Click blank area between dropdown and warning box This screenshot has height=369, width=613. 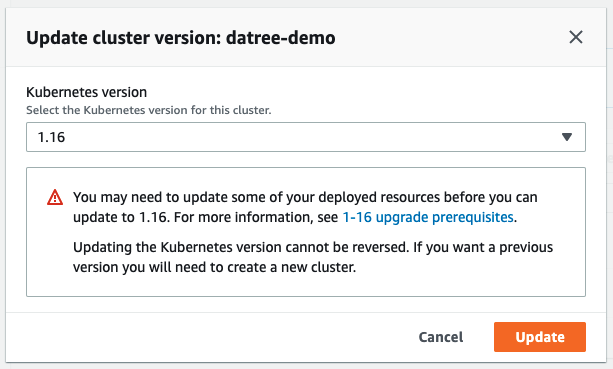pos(306,159)
